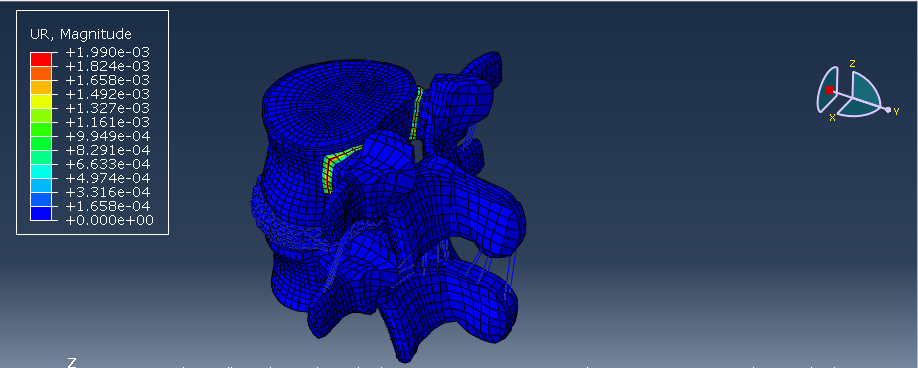
Task: Click the view triad Z axis label
Action: click(x=852, y=63)
